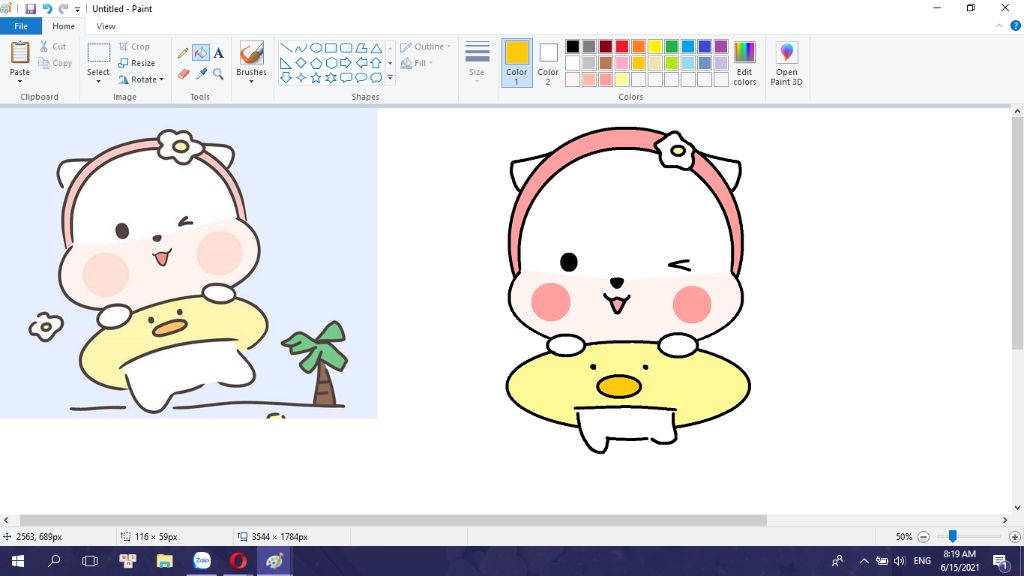Viewport: 1024px width, 576px height.
Task: Open the Windows Start menu
Action: [18, 561]
